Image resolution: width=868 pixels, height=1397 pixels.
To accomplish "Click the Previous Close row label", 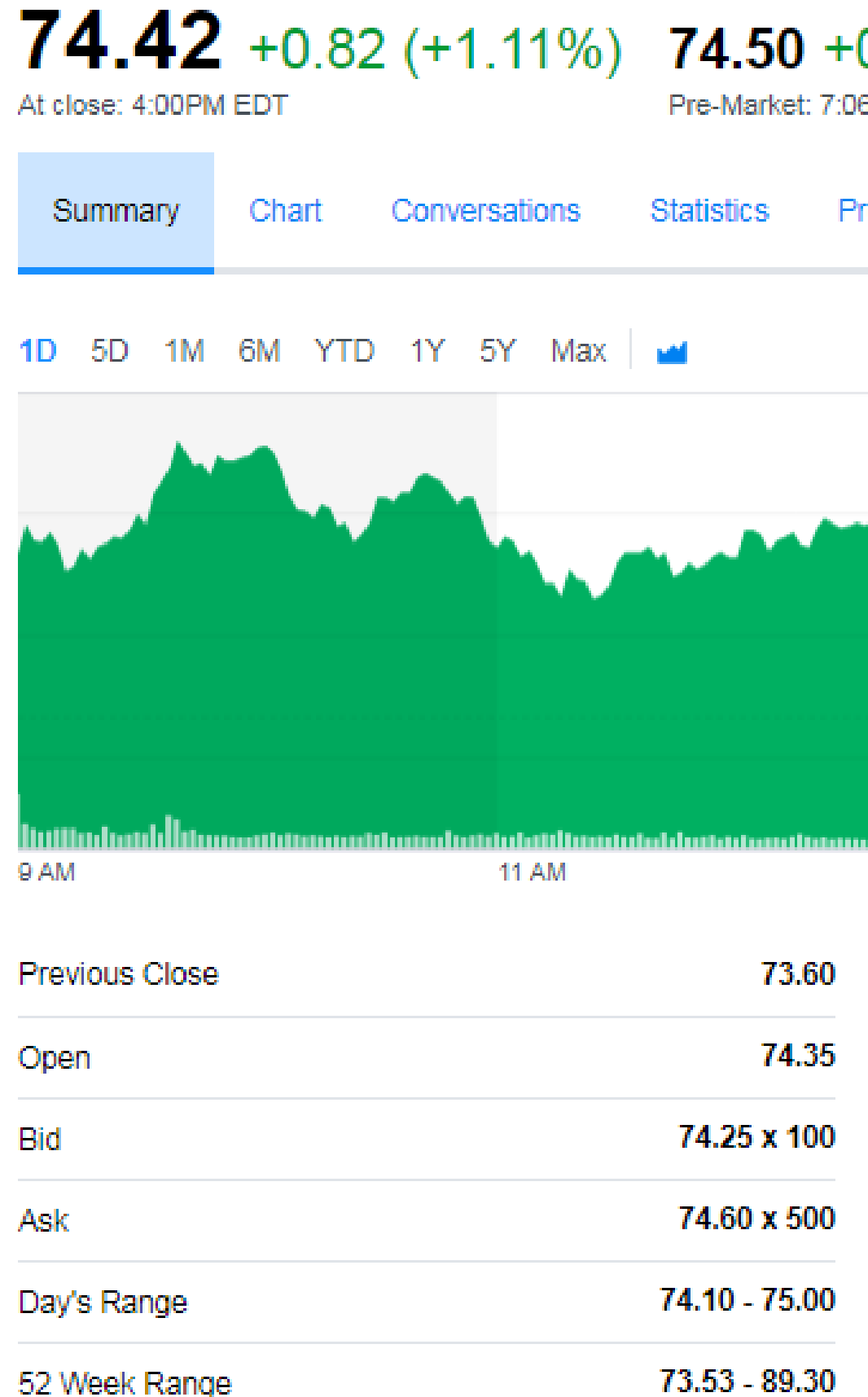I will [x=119, y=974].
